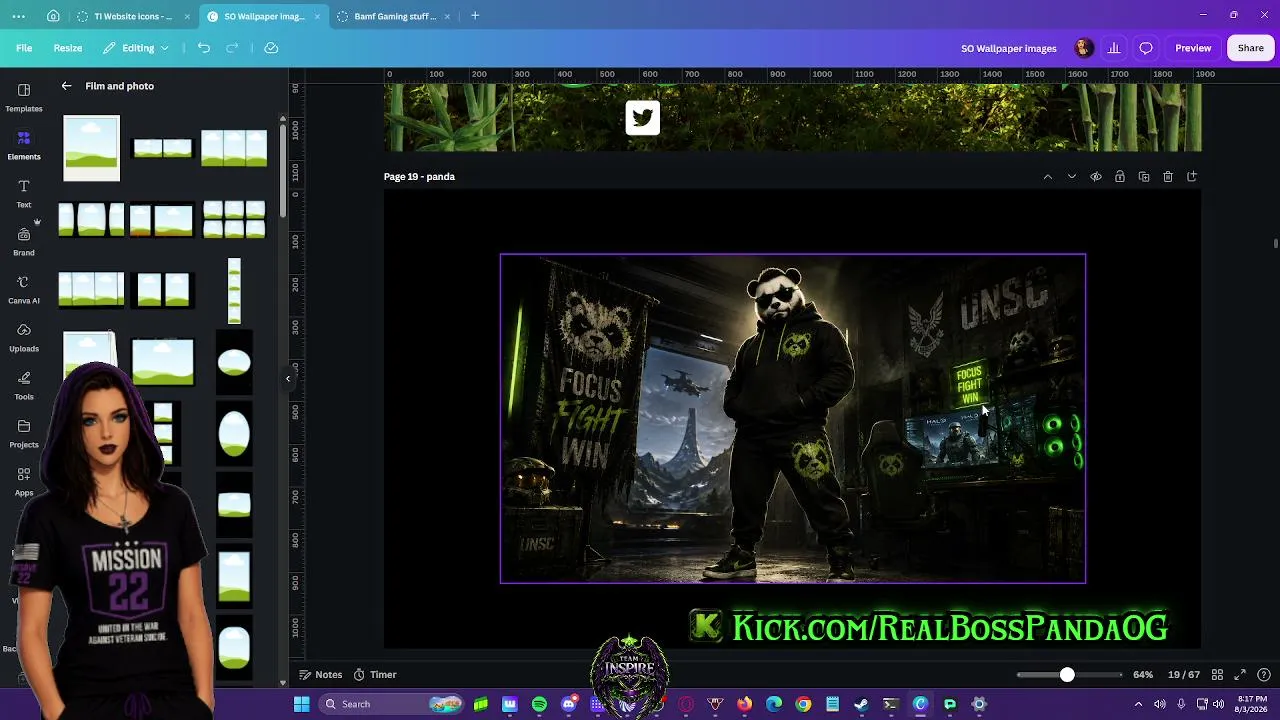This screenshot has width=1280, height=720.
Task: Adjust the zoom slider handle
Action: 1067,675
